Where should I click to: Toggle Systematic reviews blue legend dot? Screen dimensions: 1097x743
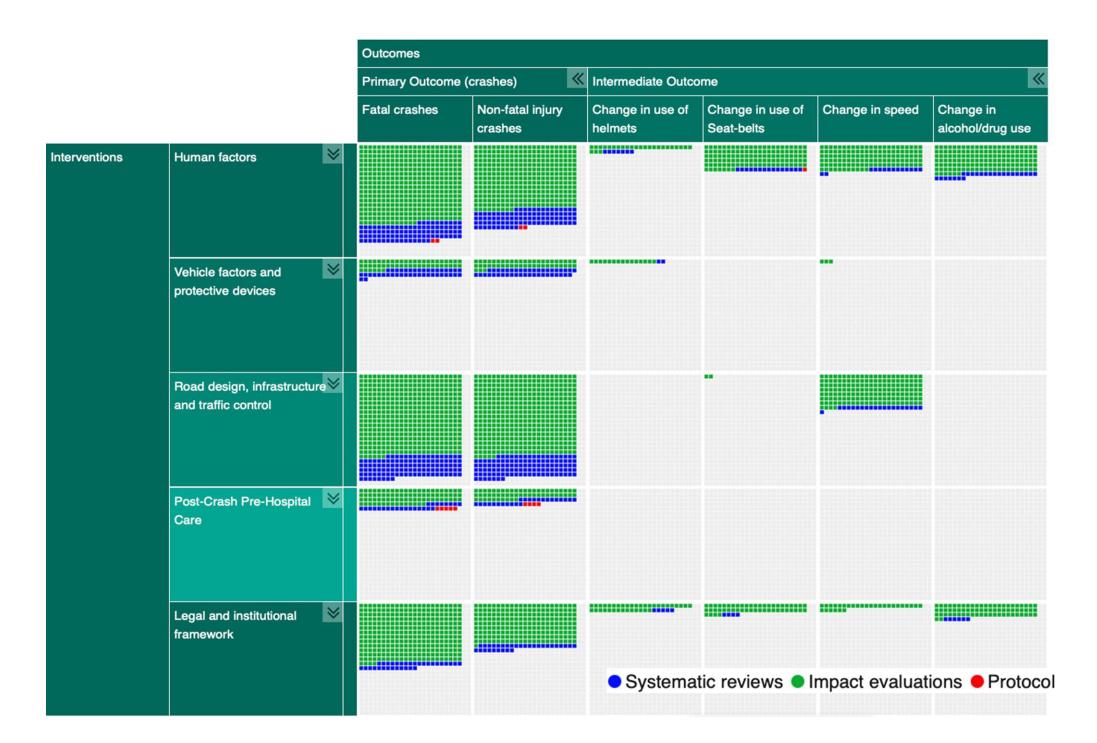(615, 681)
